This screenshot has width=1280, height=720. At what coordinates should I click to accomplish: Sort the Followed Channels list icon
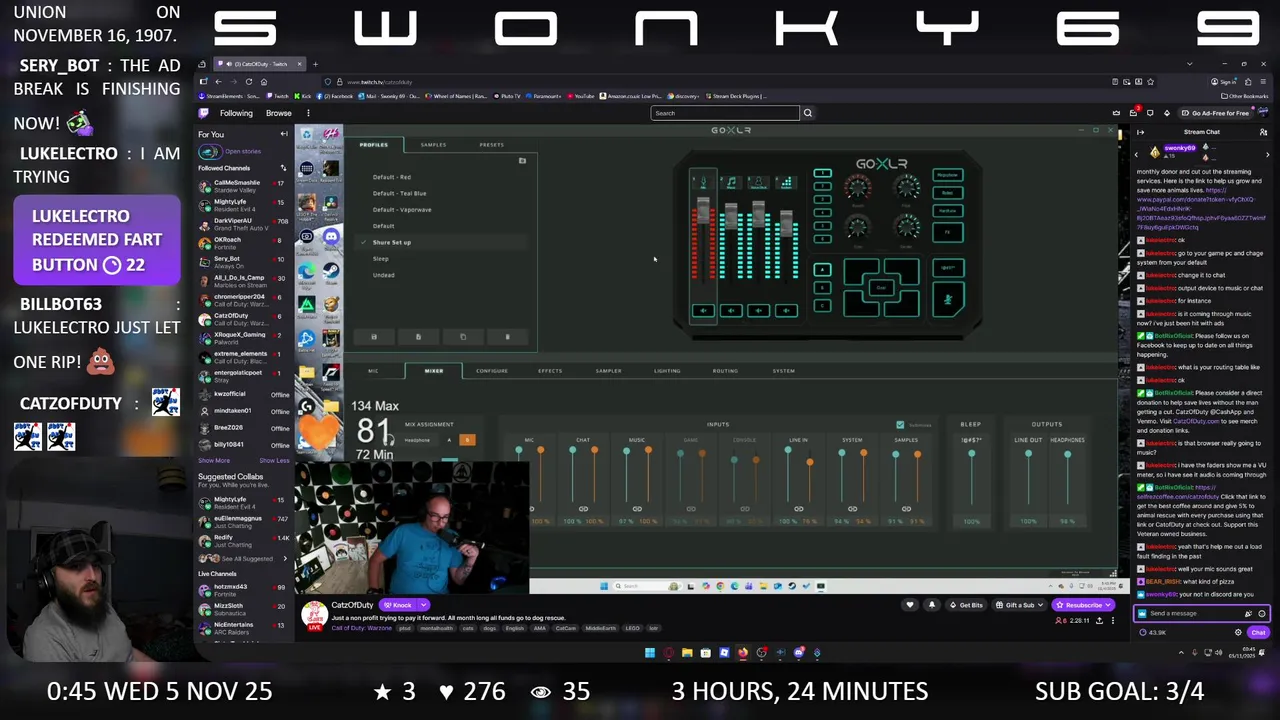coord(283,168)
